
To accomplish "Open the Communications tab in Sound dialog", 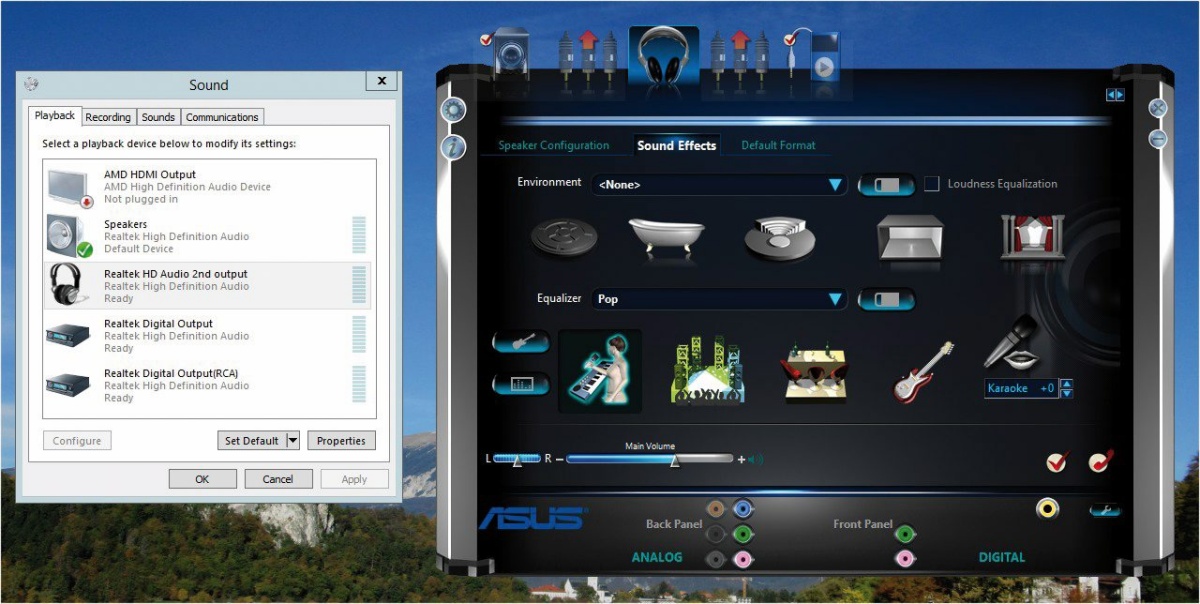I will point(223,117).
